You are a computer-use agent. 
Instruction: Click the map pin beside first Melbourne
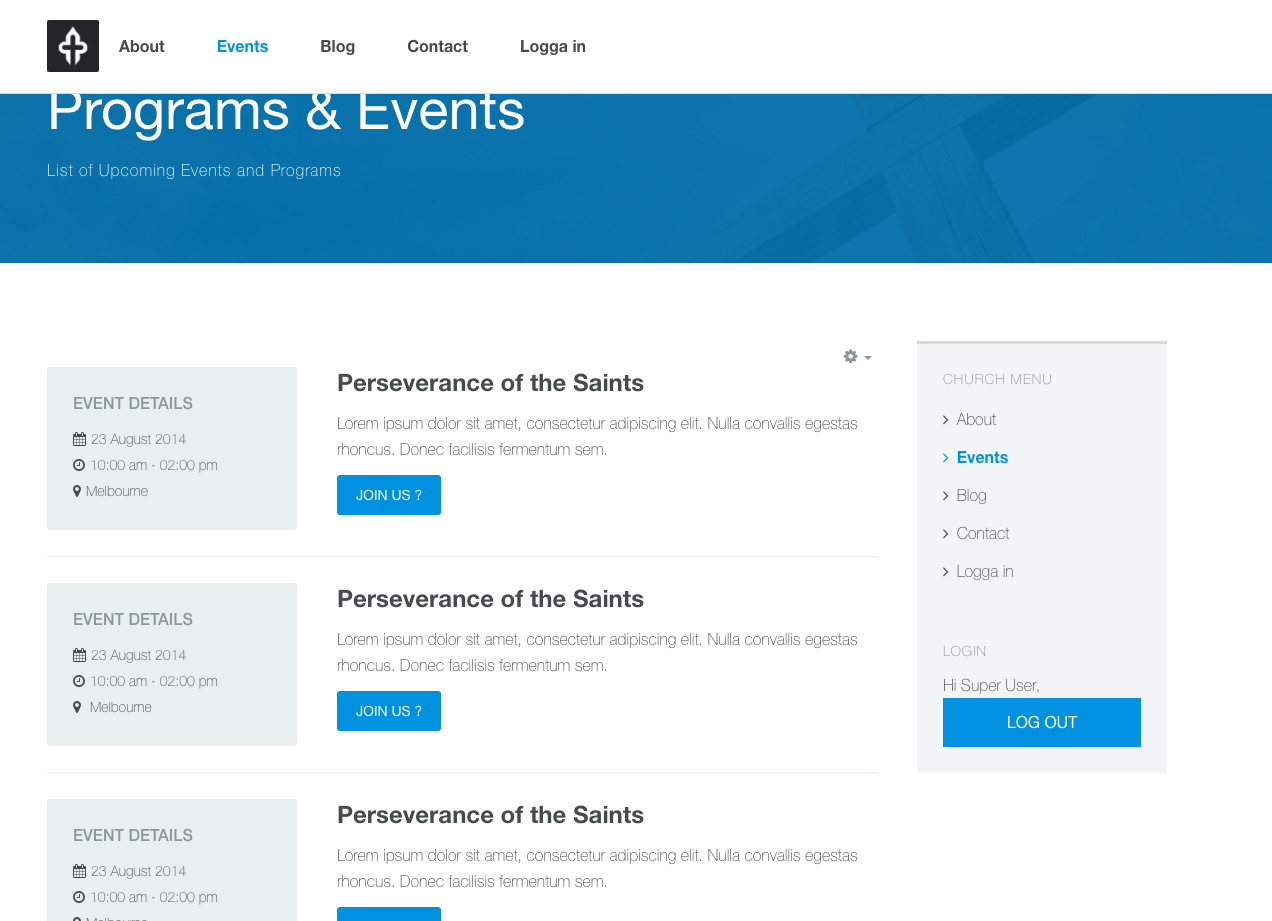click(77, 491)
